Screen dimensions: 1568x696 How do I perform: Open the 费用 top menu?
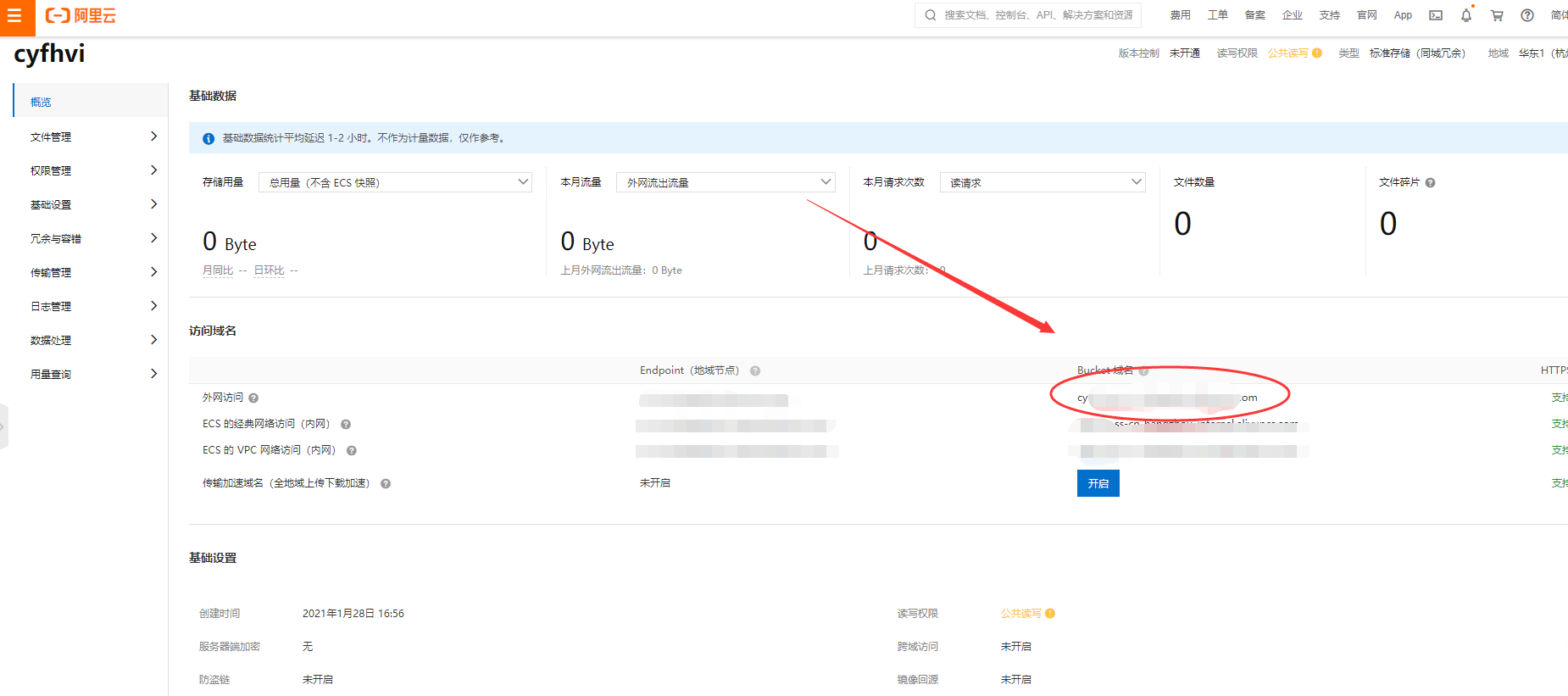point(1180,15)
